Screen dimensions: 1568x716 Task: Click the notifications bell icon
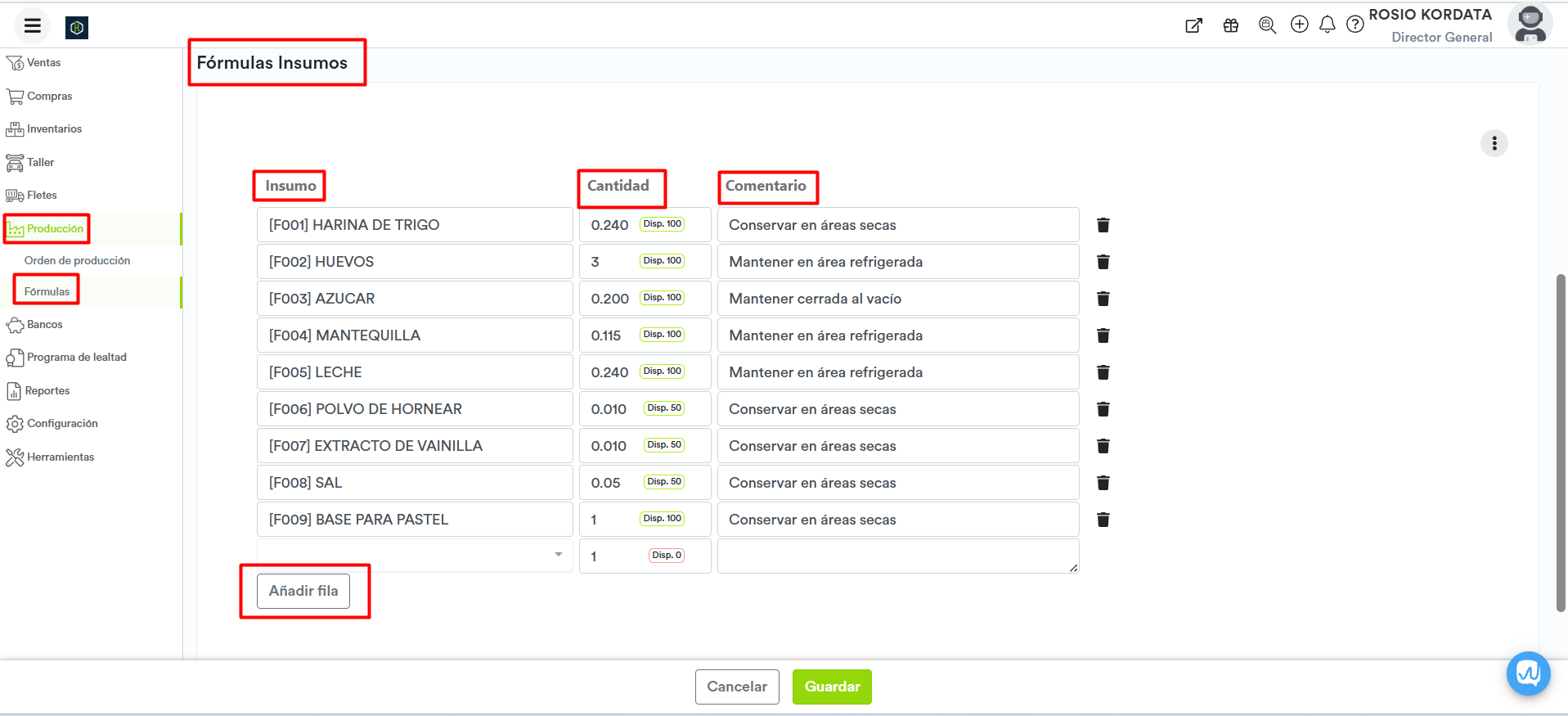click(1327, 25)
